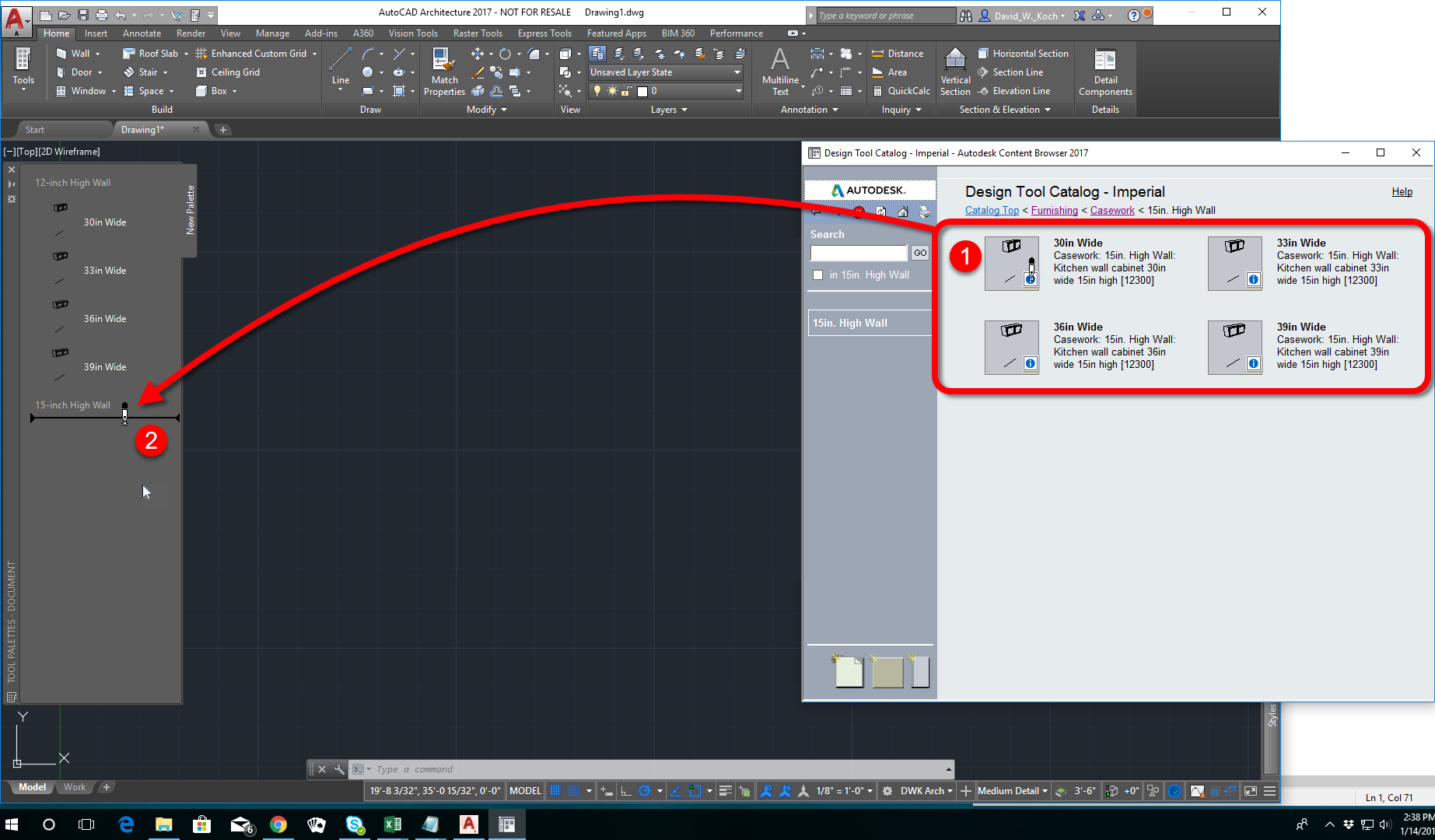Screen dimensions: 1435x840
Task: Create a Vertical Section
Action: (955, 71)
